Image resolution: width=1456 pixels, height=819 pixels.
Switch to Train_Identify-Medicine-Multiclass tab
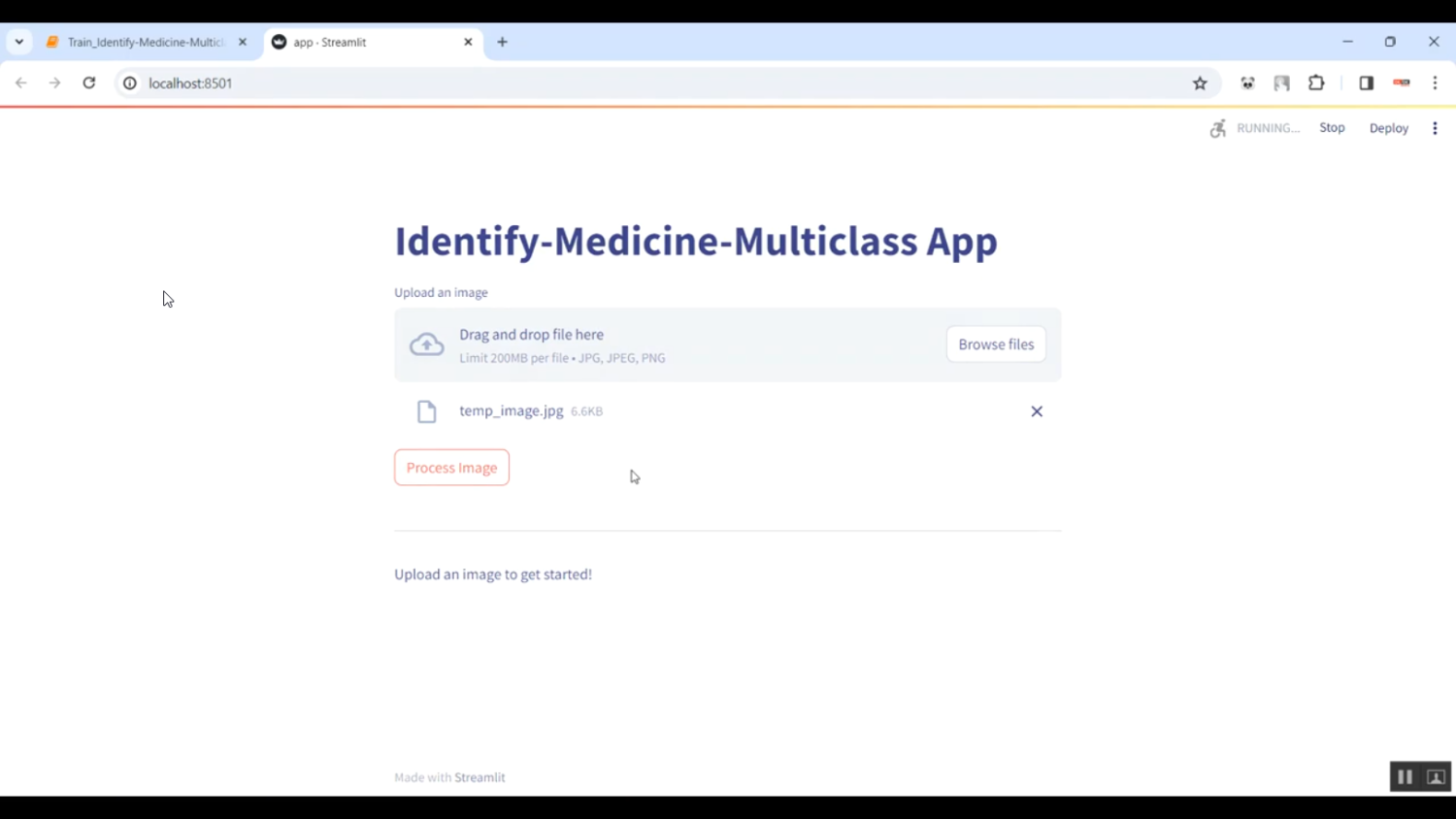(146, 43)
